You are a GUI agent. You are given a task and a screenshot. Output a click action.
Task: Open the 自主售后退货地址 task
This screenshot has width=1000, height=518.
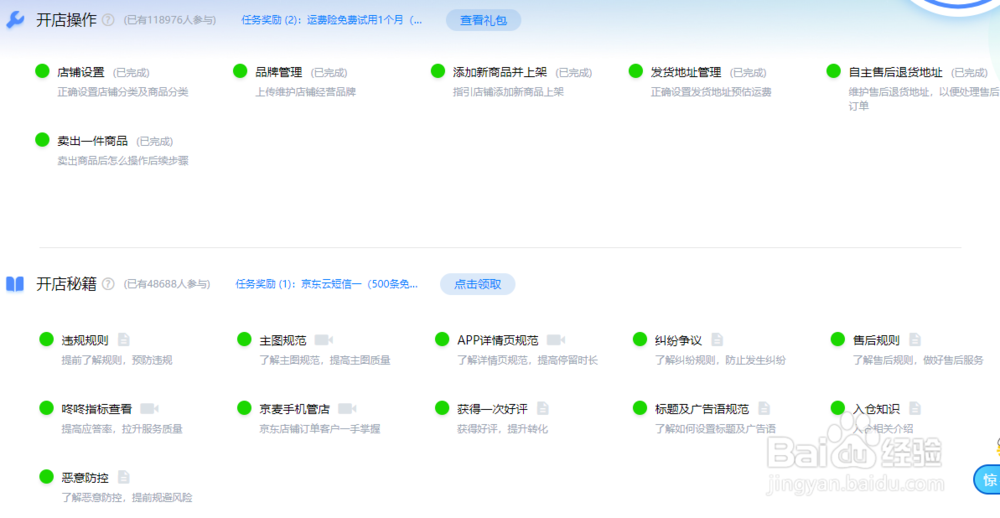(895, 72)
